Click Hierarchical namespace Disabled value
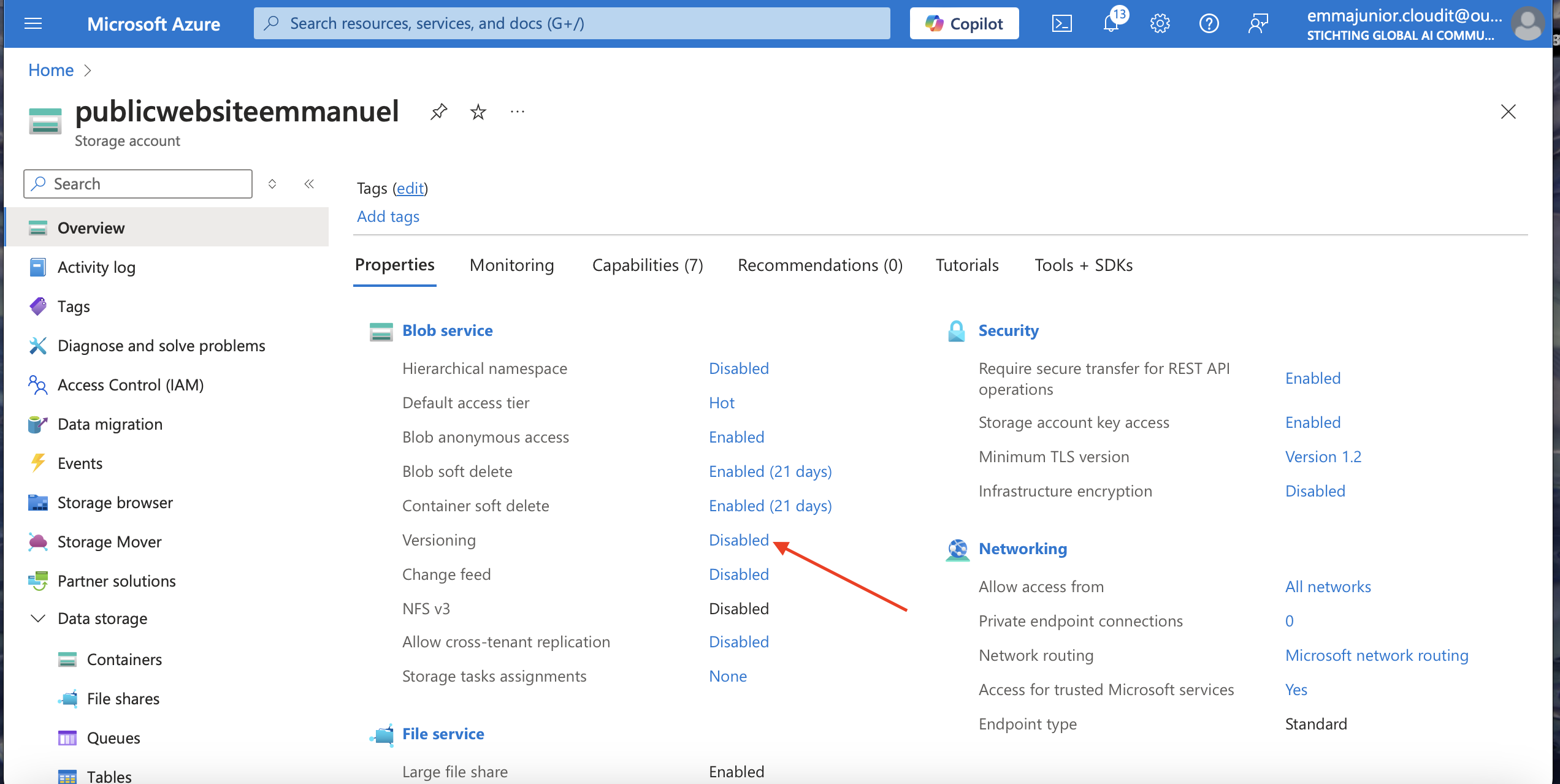 739,368
